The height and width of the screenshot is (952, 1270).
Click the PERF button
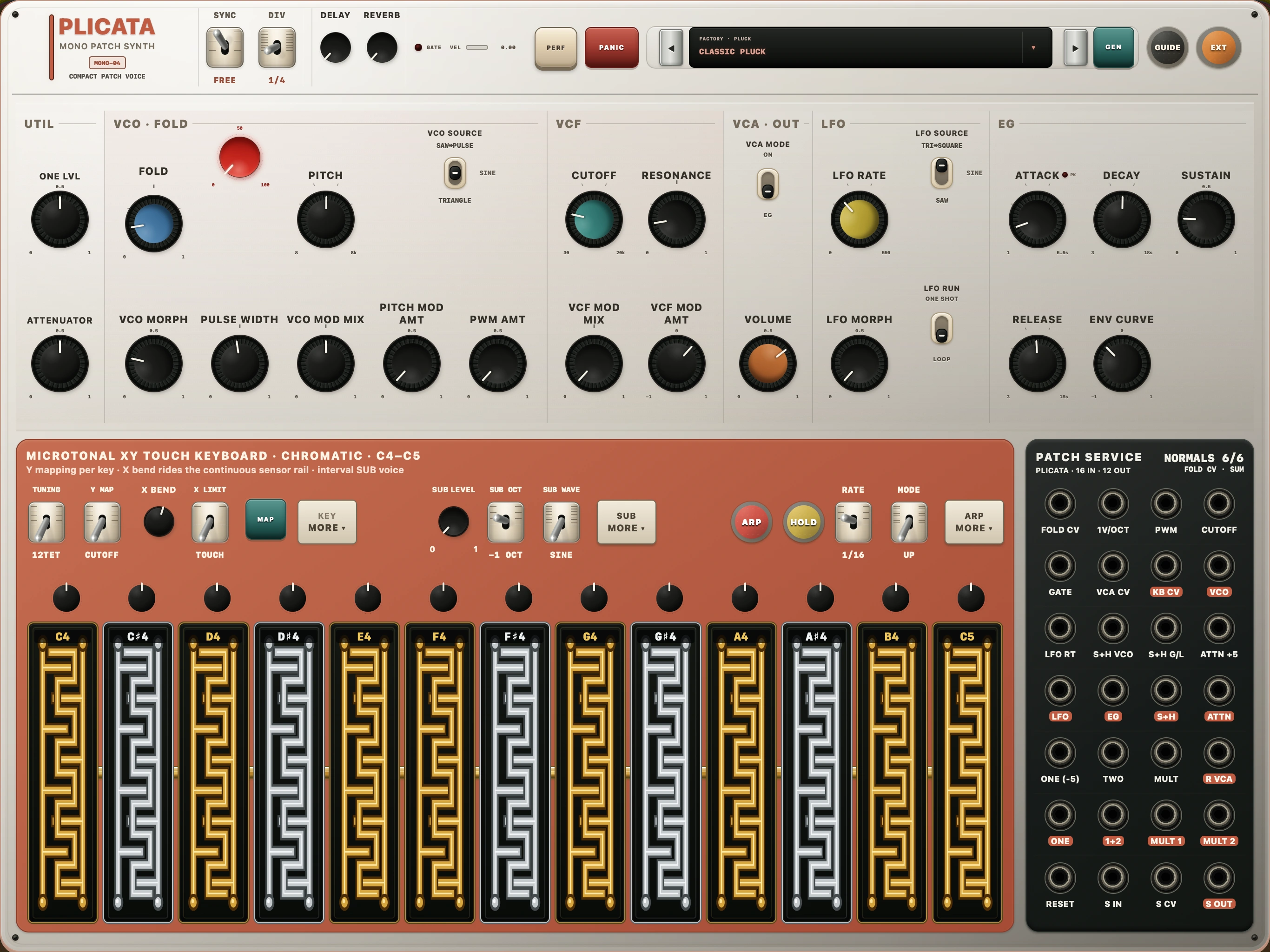(555, 48)
